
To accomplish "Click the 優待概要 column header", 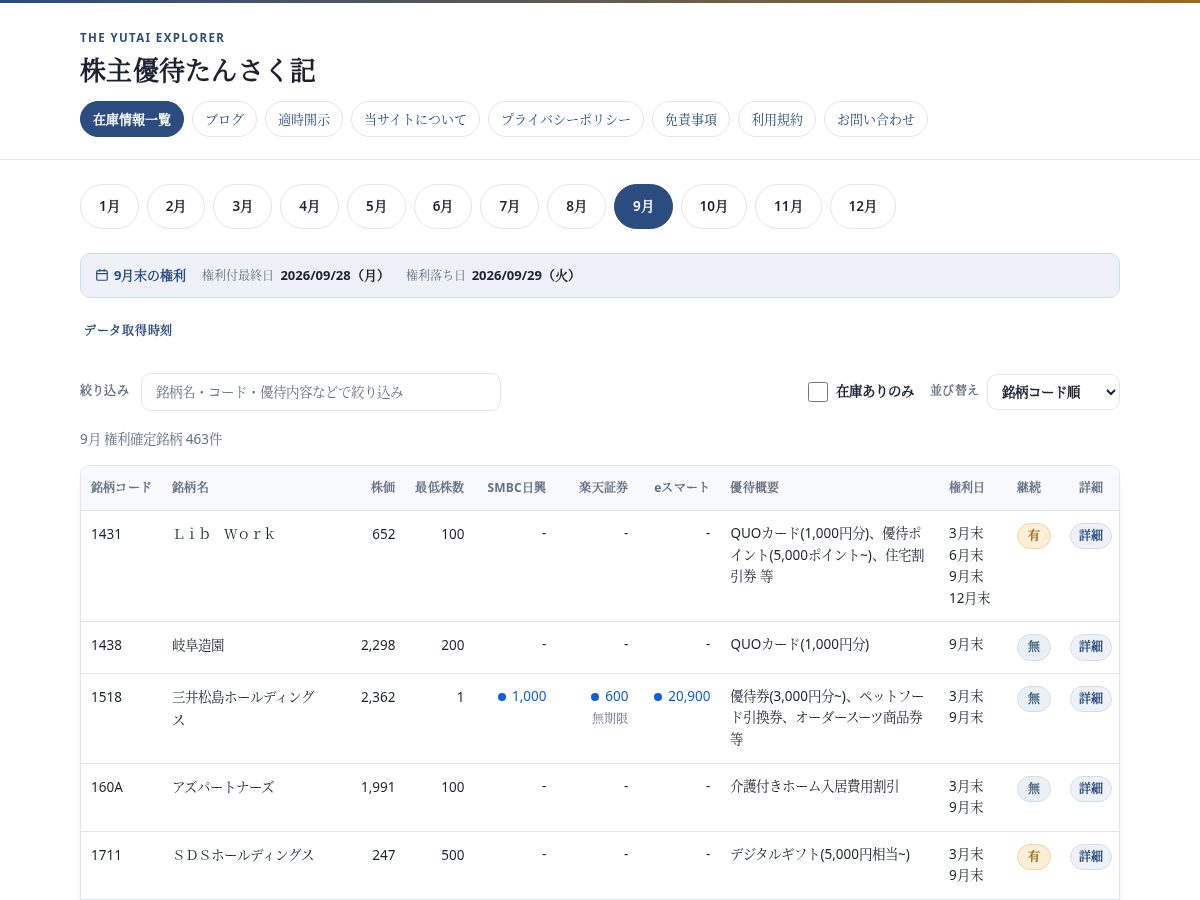I will click(x=755, y=488).
